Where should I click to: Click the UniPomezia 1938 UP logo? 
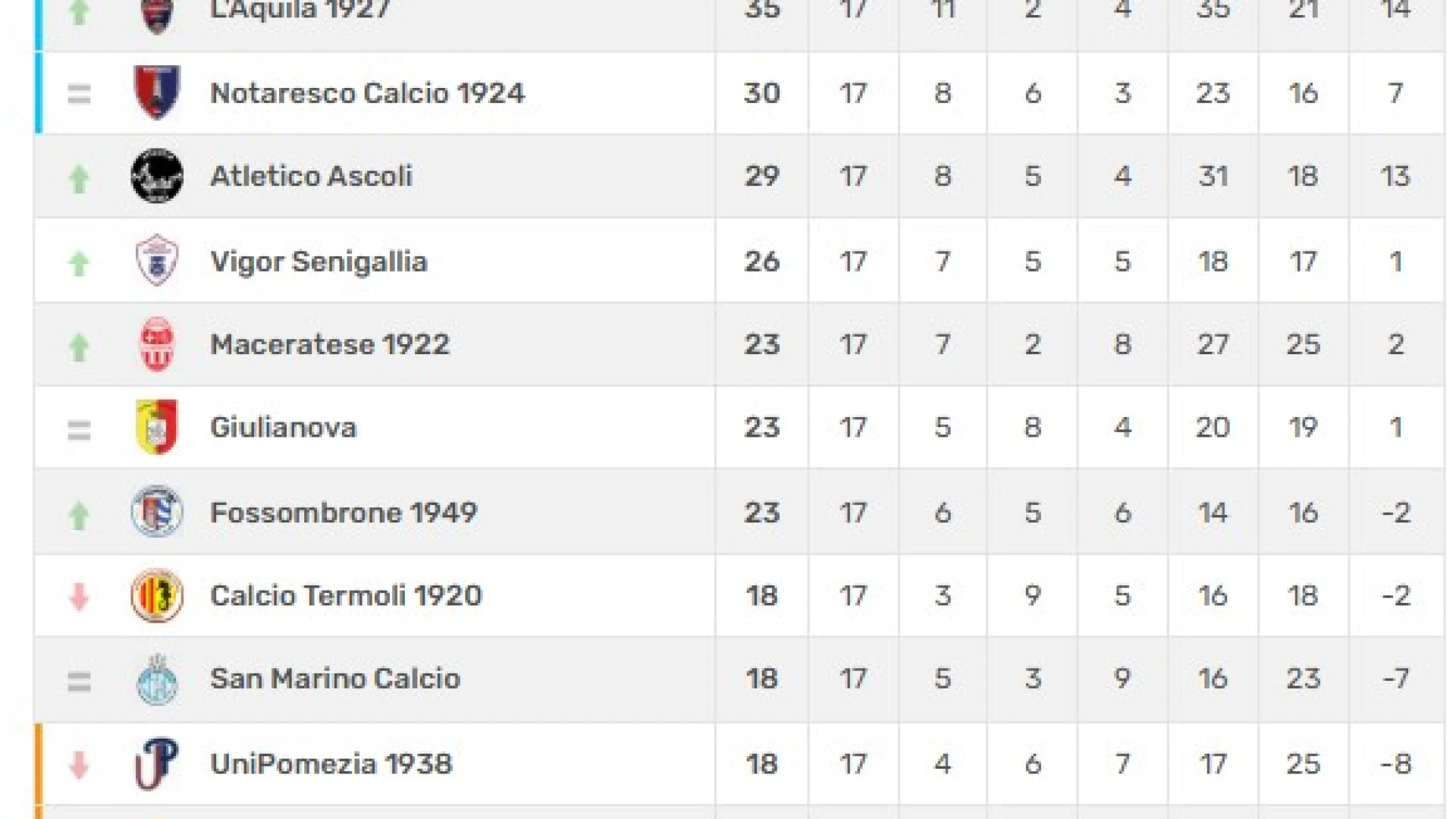(157, 763)
